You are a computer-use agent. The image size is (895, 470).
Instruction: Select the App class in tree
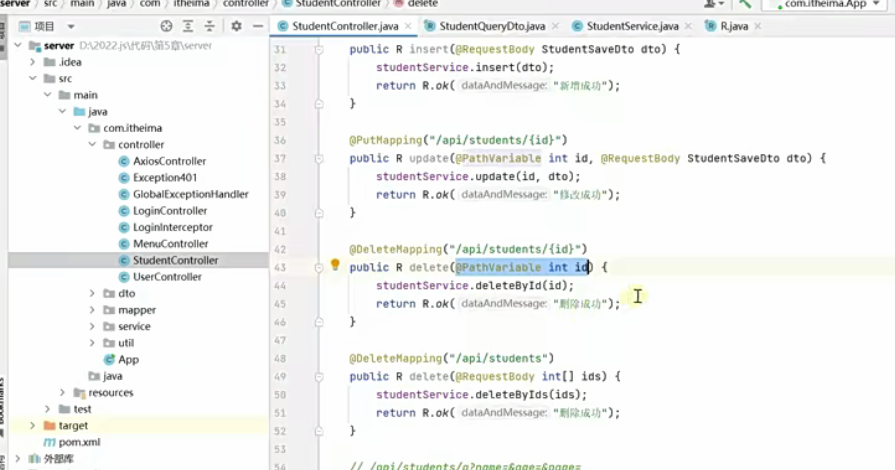click(128, 360)
